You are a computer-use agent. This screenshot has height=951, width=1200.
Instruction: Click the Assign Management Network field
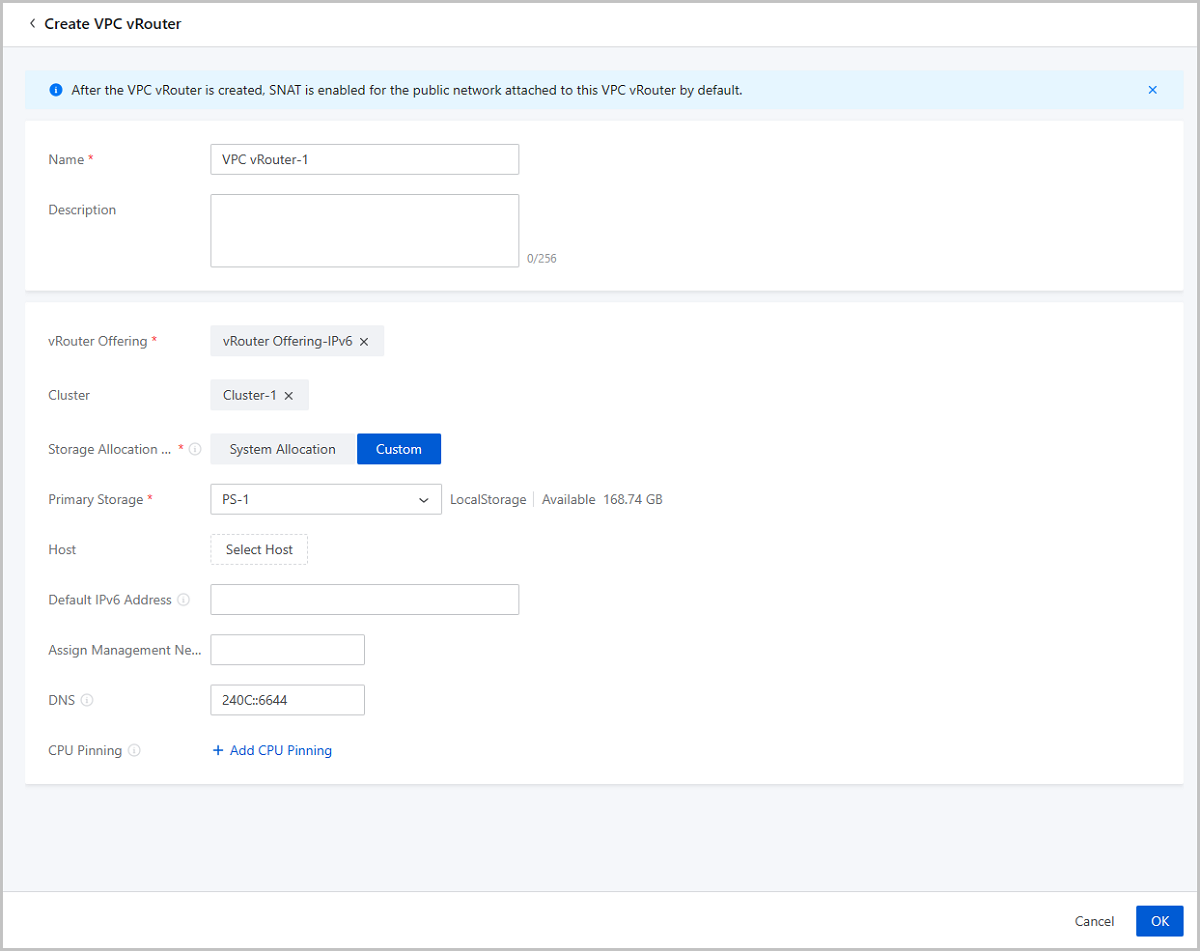tap(287, 650)
